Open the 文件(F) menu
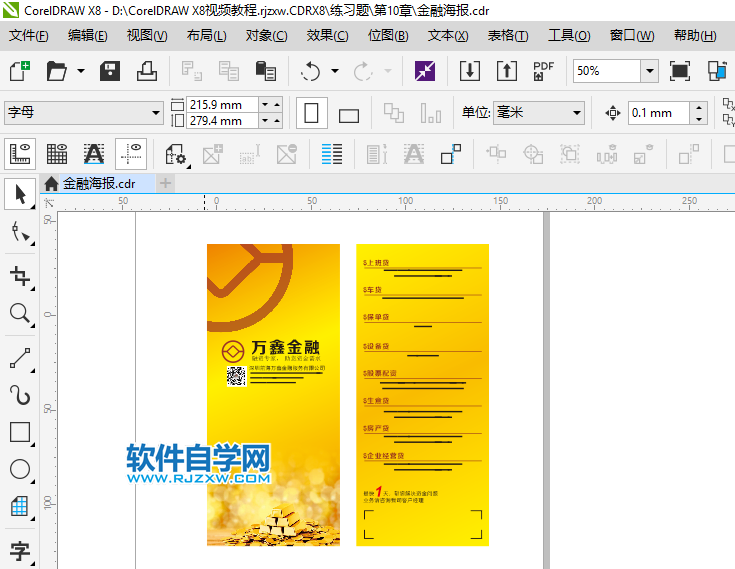This screenshot has width=735, height=569. (x=29, y=36)
